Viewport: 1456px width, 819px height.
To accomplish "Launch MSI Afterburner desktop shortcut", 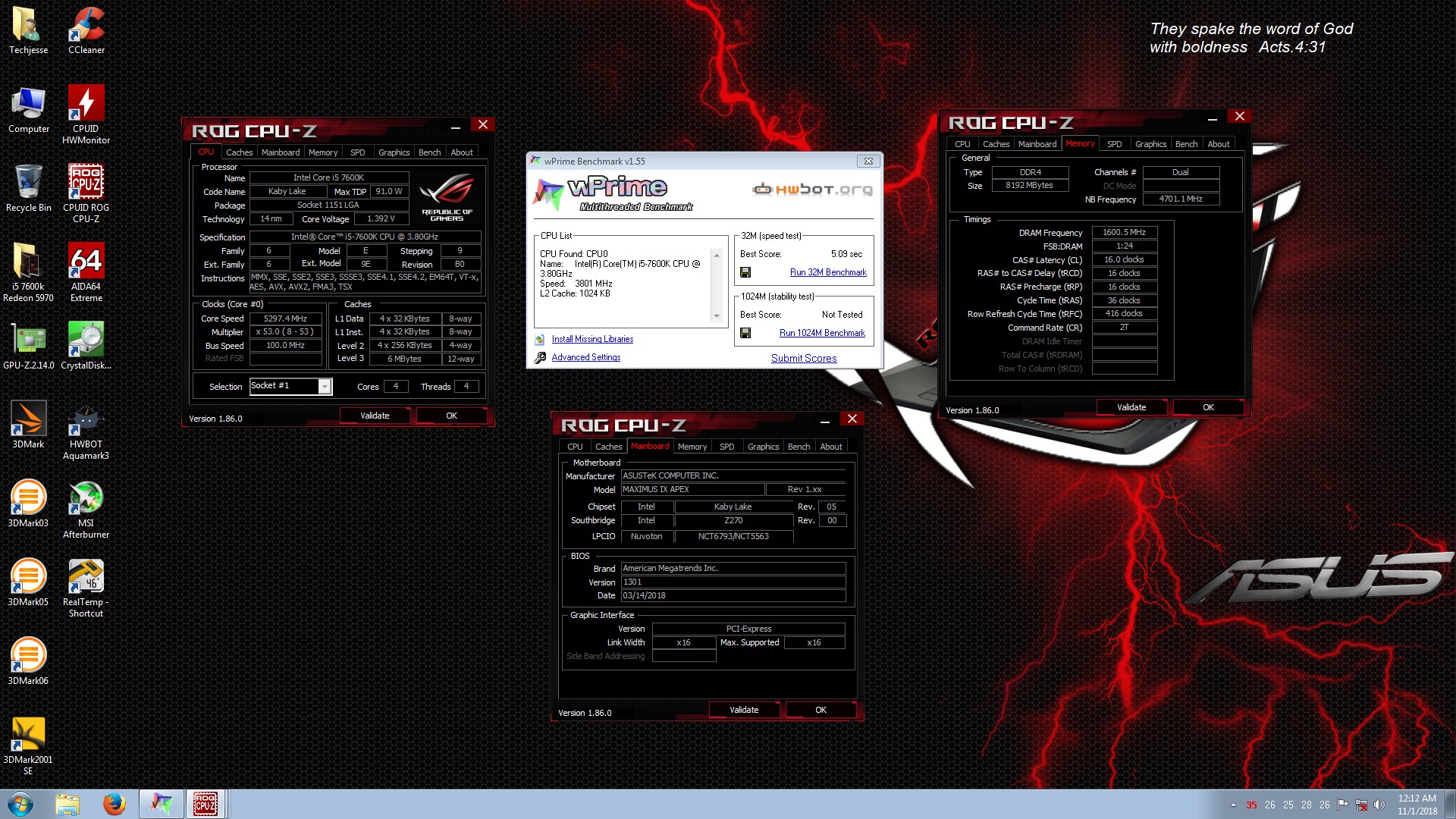I will pos(86,509).
